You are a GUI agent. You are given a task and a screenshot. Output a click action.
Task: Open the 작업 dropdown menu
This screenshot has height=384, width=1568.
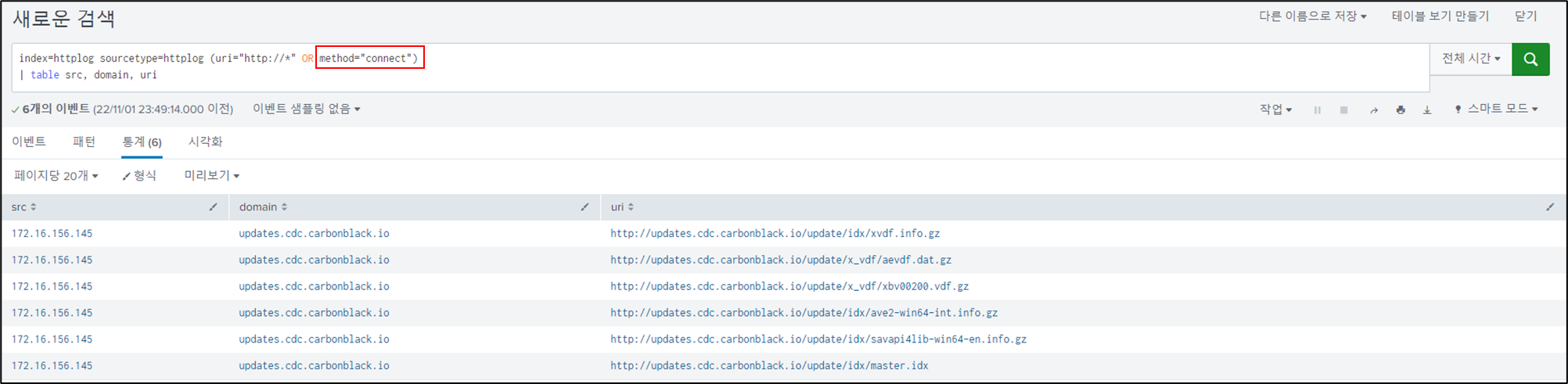pyautogui.click(x=1275, y=109)
